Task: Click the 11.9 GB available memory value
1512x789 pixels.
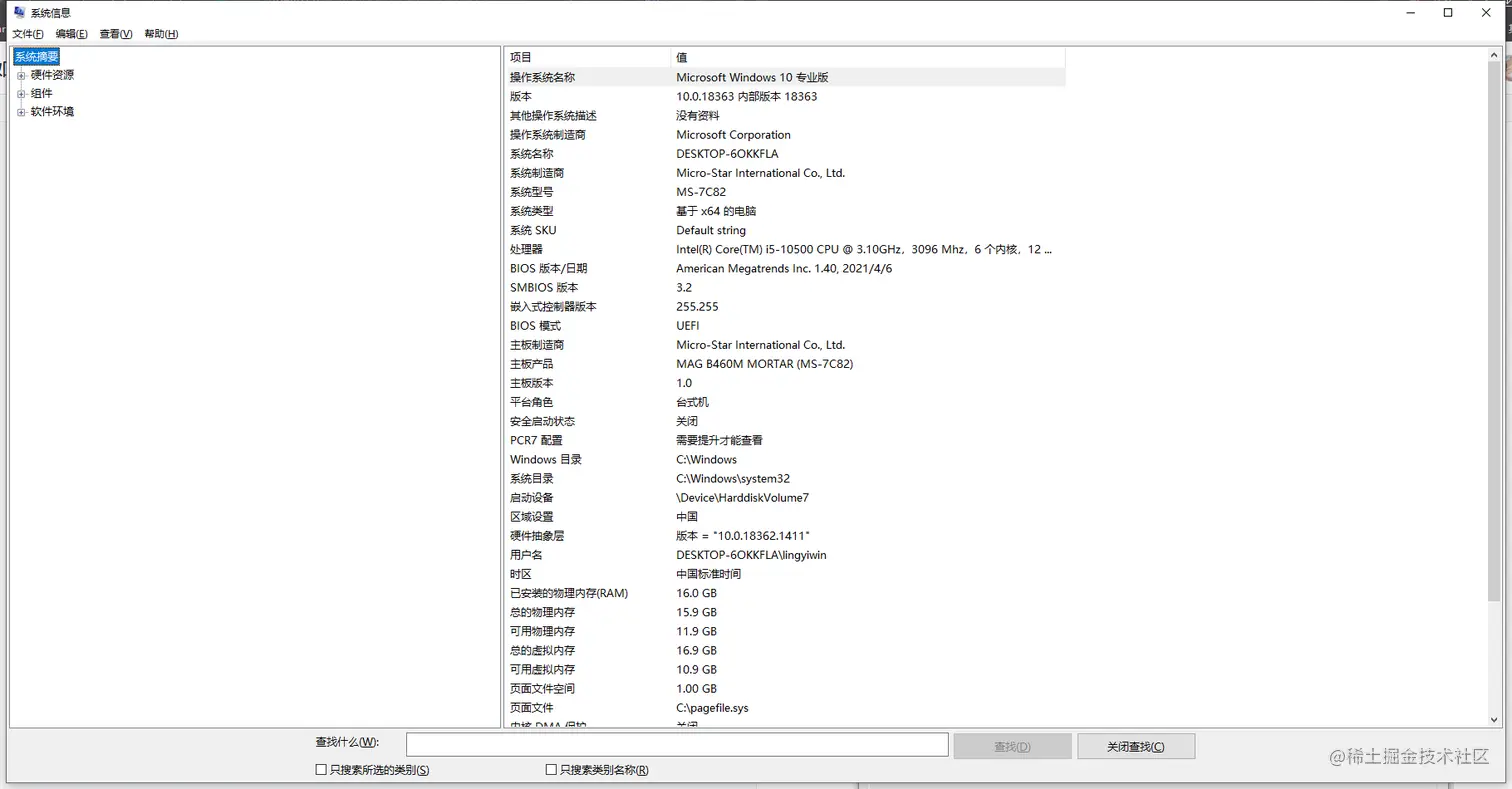Action: click(x=696, y=631)
